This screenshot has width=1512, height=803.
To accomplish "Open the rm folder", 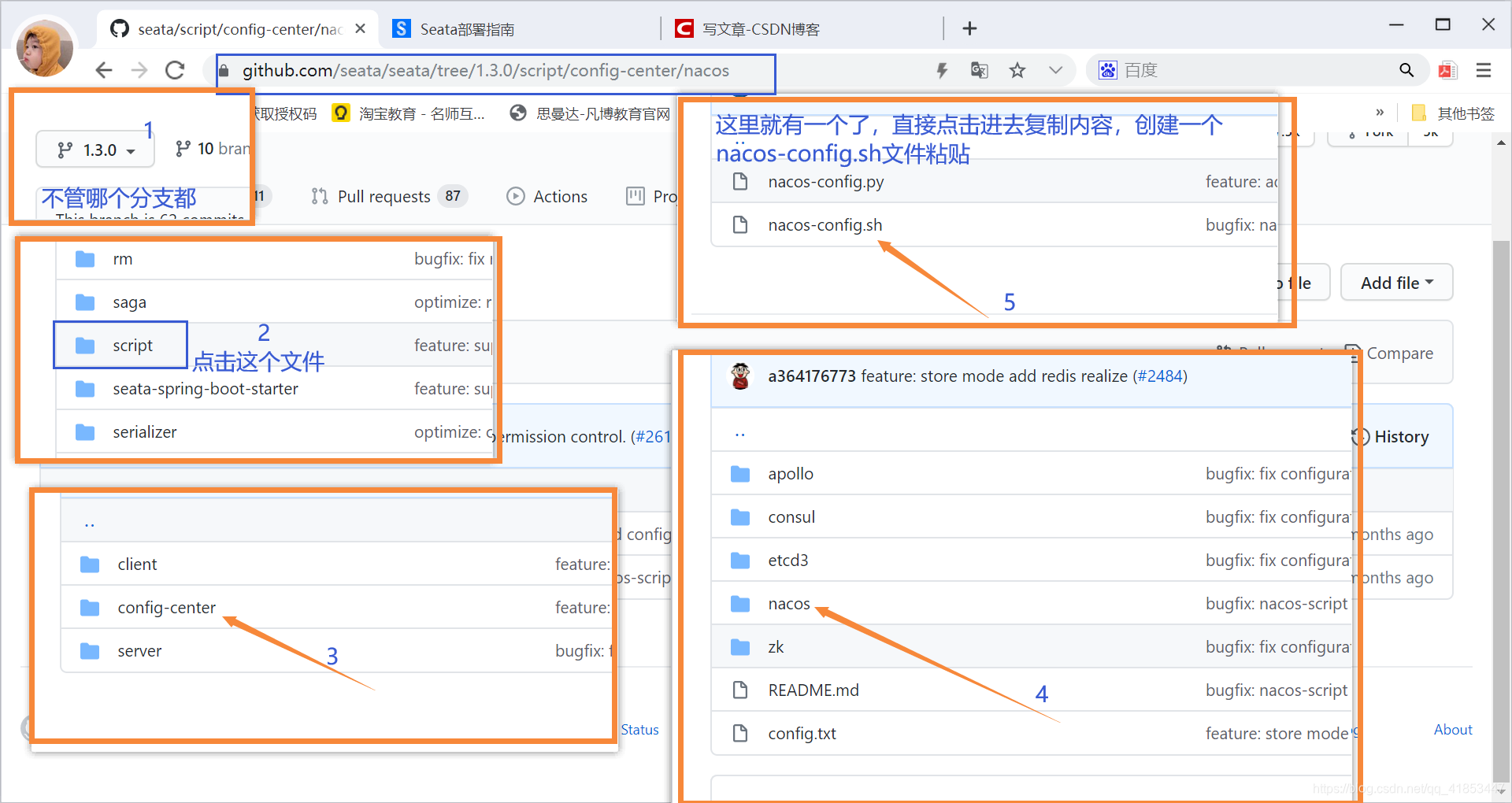I will pyautogui.click(x=123, y=259).
